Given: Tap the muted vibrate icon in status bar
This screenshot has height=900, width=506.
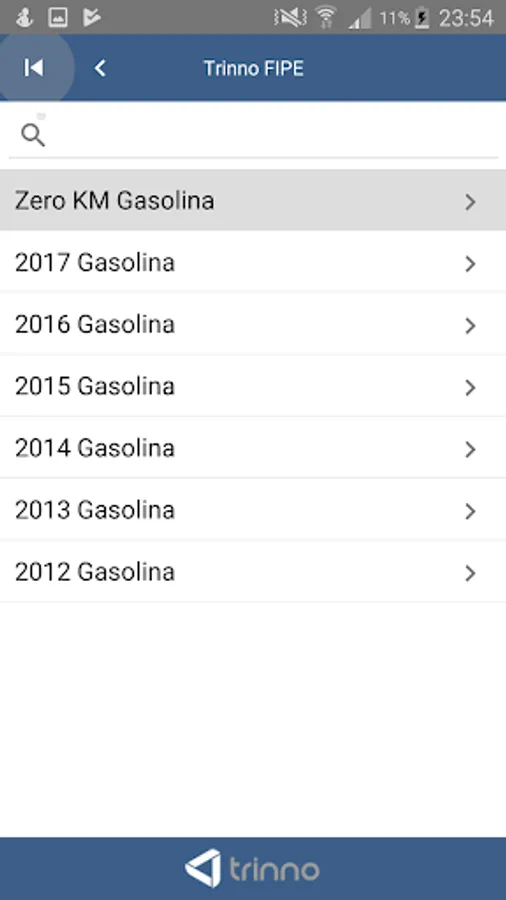Looking at the screenshot, I should pyautogui.click(x=290, y=18).
